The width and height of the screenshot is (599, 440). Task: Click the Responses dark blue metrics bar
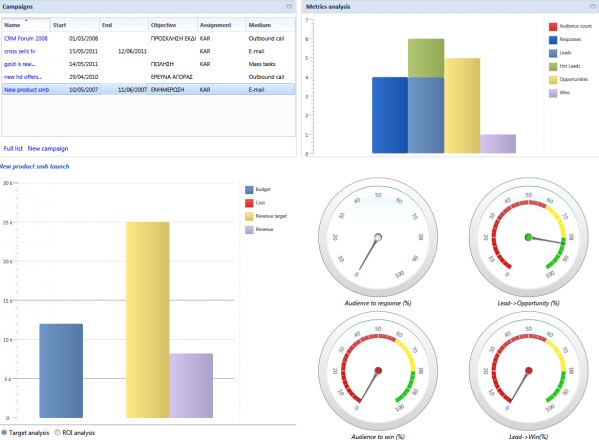(x=390, y=115)
